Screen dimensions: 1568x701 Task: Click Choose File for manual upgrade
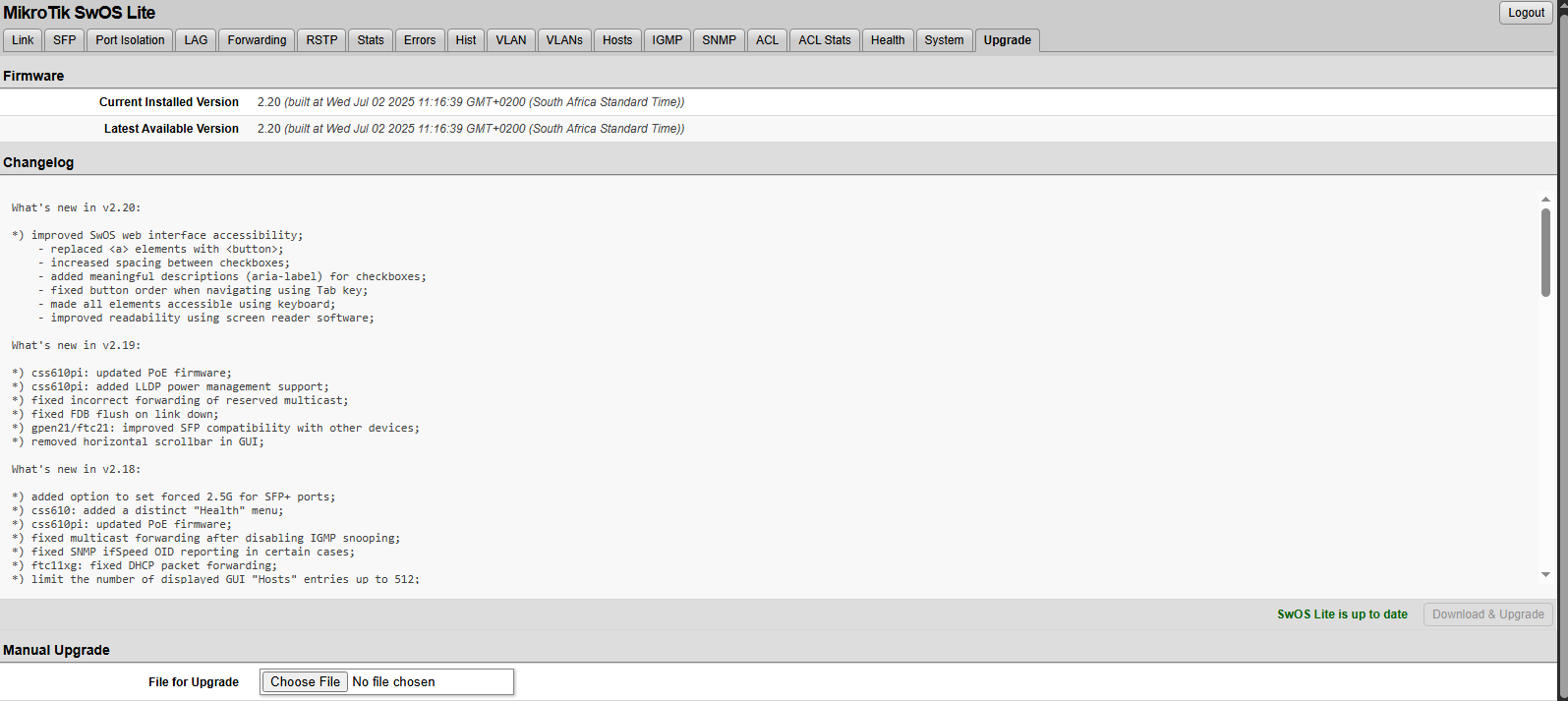pyautogui.click(x=305, y=681)
